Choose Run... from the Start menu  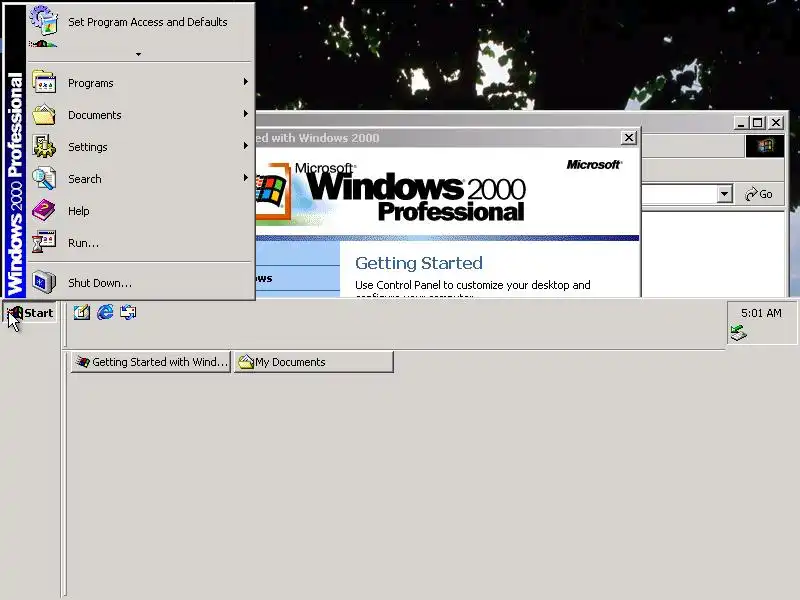point(140,243)
